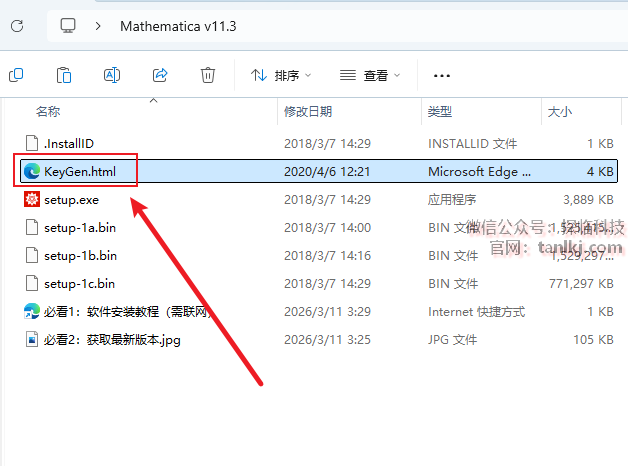Screen dimensions: 628x466
Task: Click the 应用程序 type cell
Action: click(x=452, y=199)
